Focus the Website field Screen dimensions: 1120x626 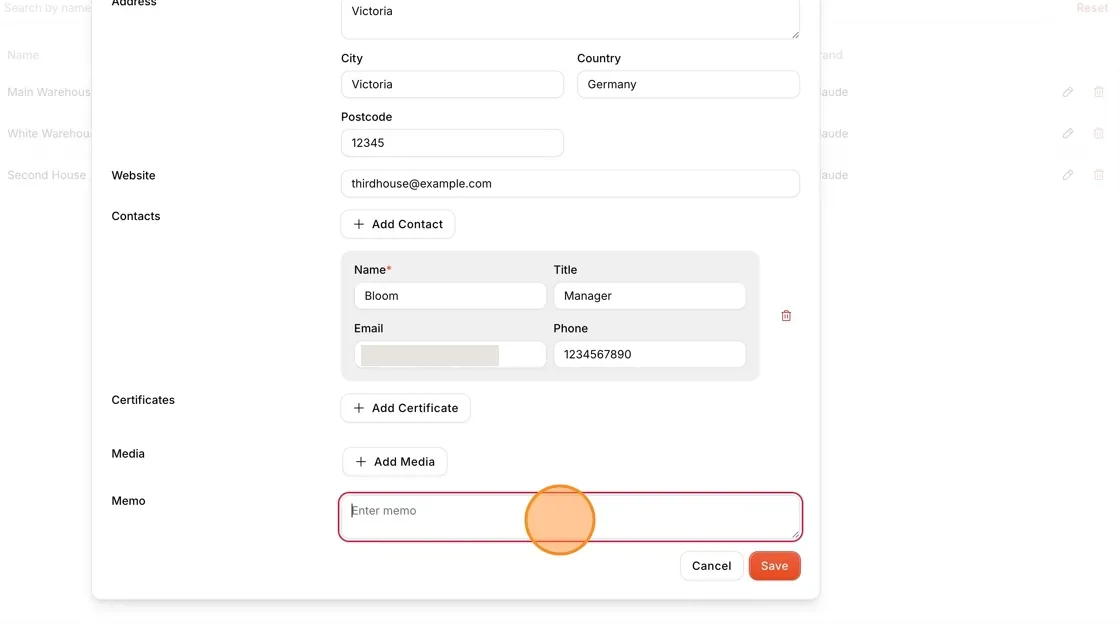tap(570, 184)
